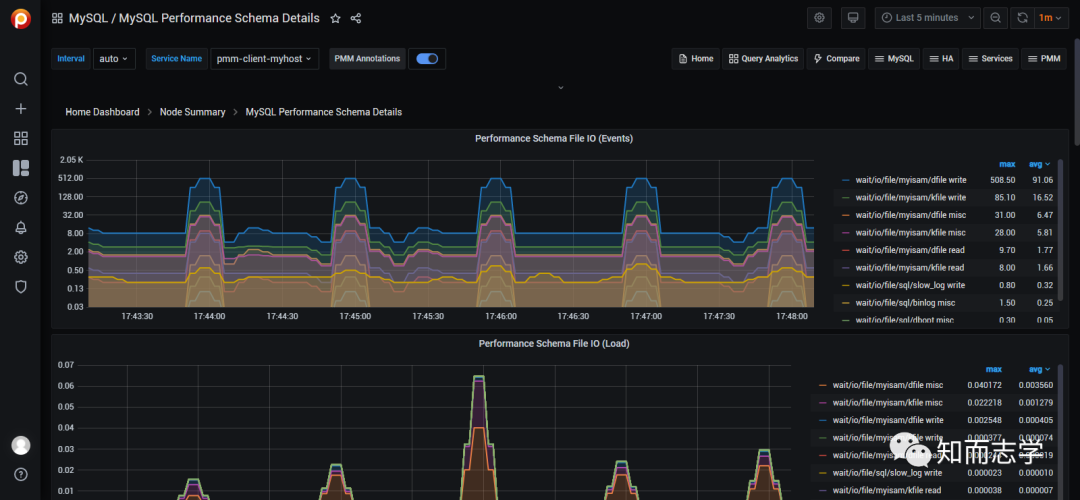Click the plus create icon in the sidebar
Screen dimensions: 1080x500
click(x=21, y=109)
